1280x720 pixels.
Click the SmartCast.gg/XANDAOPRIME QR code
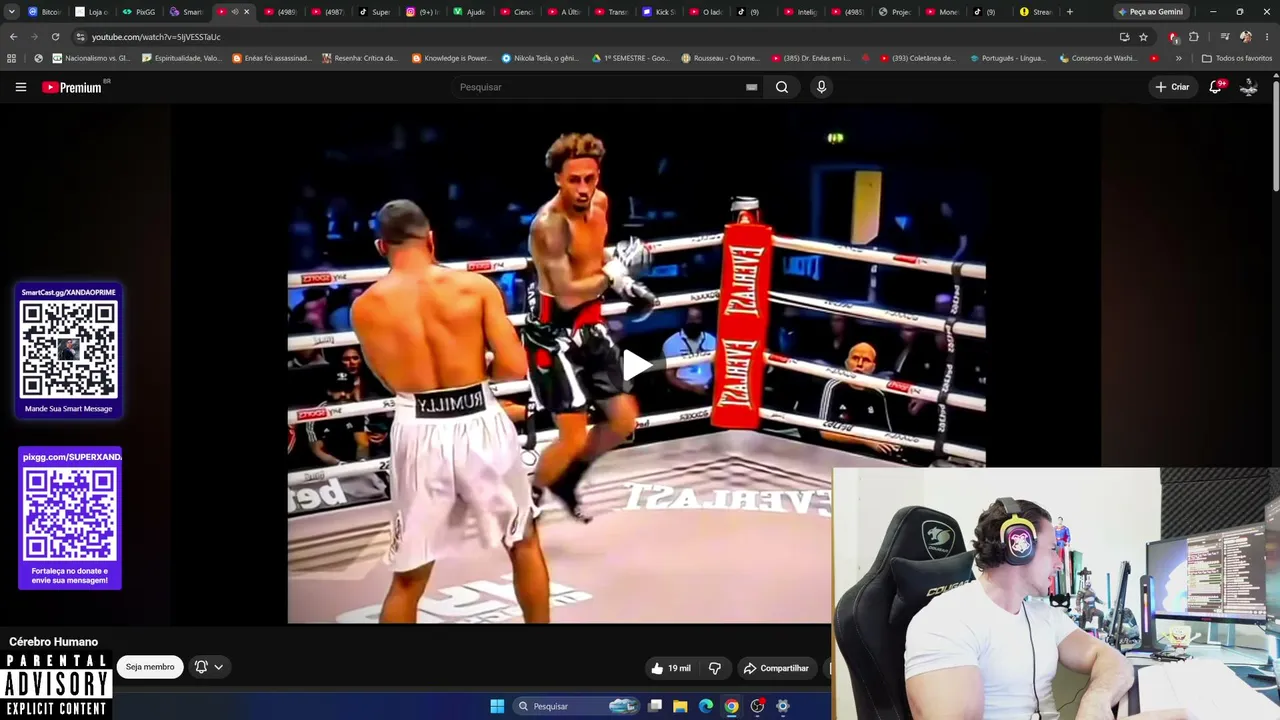(69, 350)
